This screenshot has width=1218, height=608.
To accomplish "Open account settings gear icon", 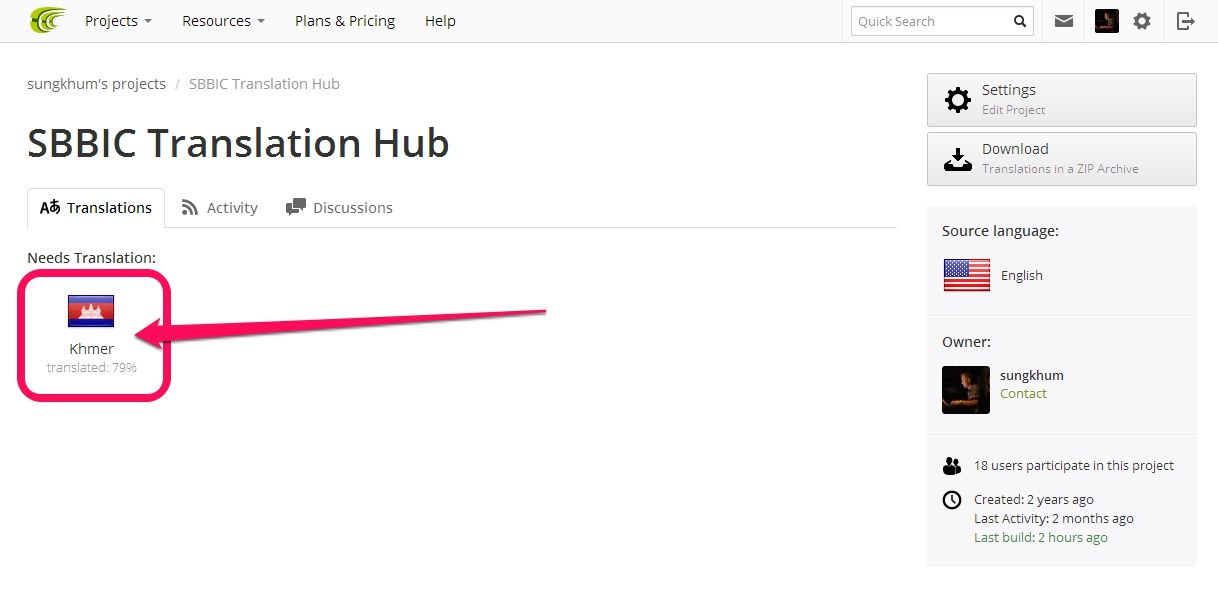I will (x=1142, y=21).
